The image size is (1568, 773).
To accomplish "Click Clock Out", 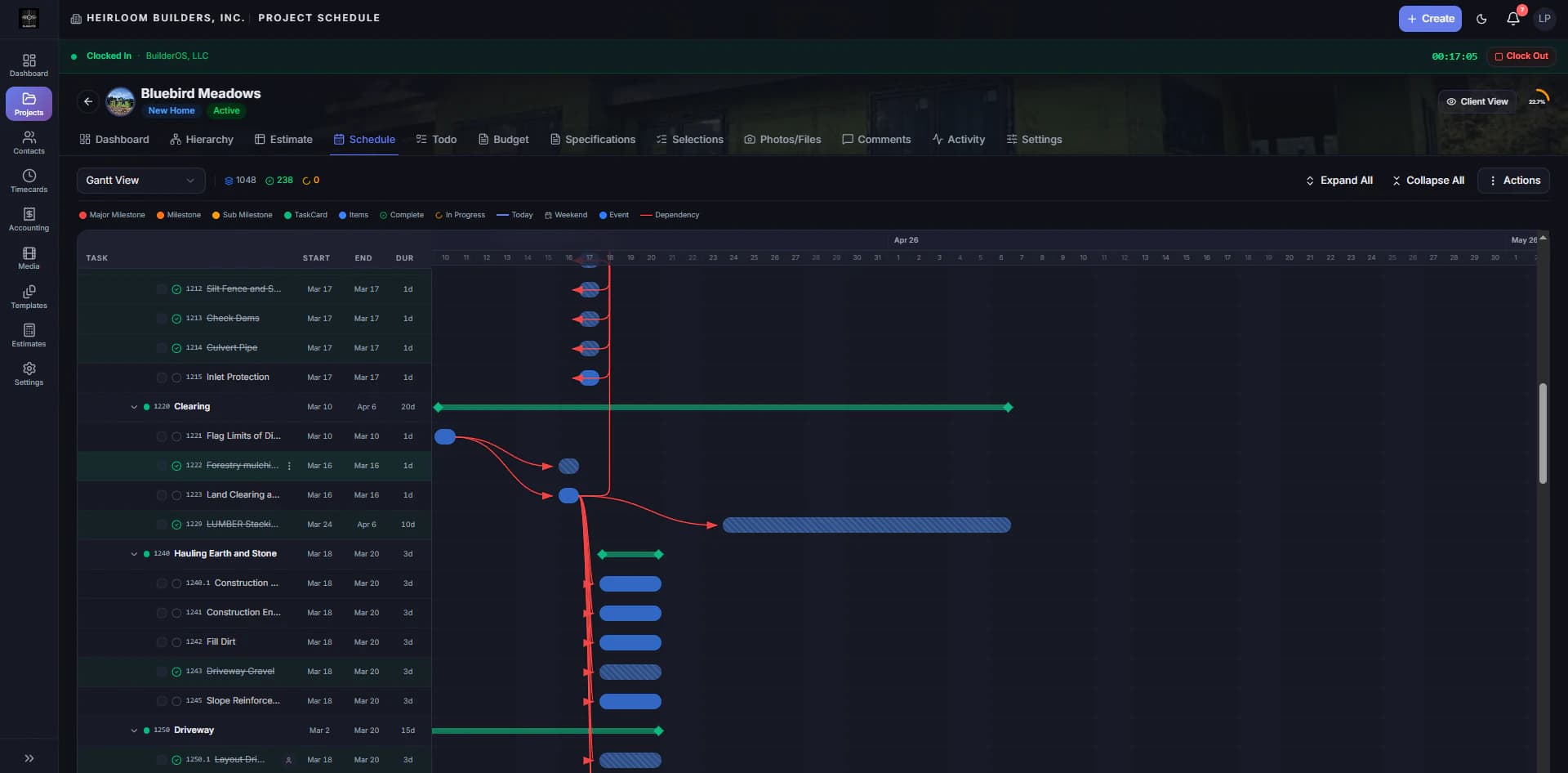I will tap(1521, 56).
